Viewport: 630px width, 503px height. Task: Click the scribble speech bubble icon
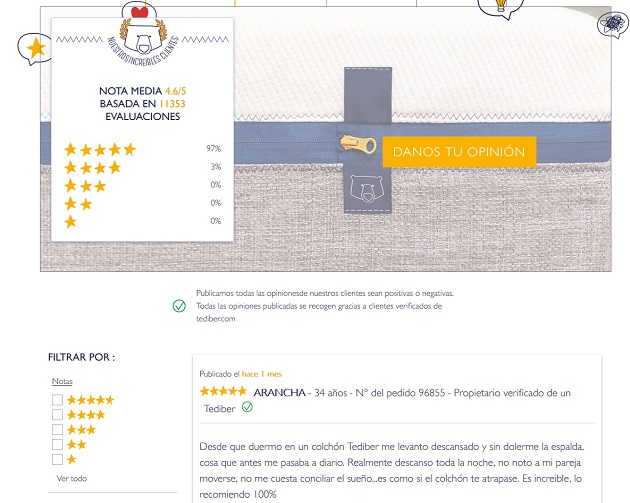click(x=613, y=24)
